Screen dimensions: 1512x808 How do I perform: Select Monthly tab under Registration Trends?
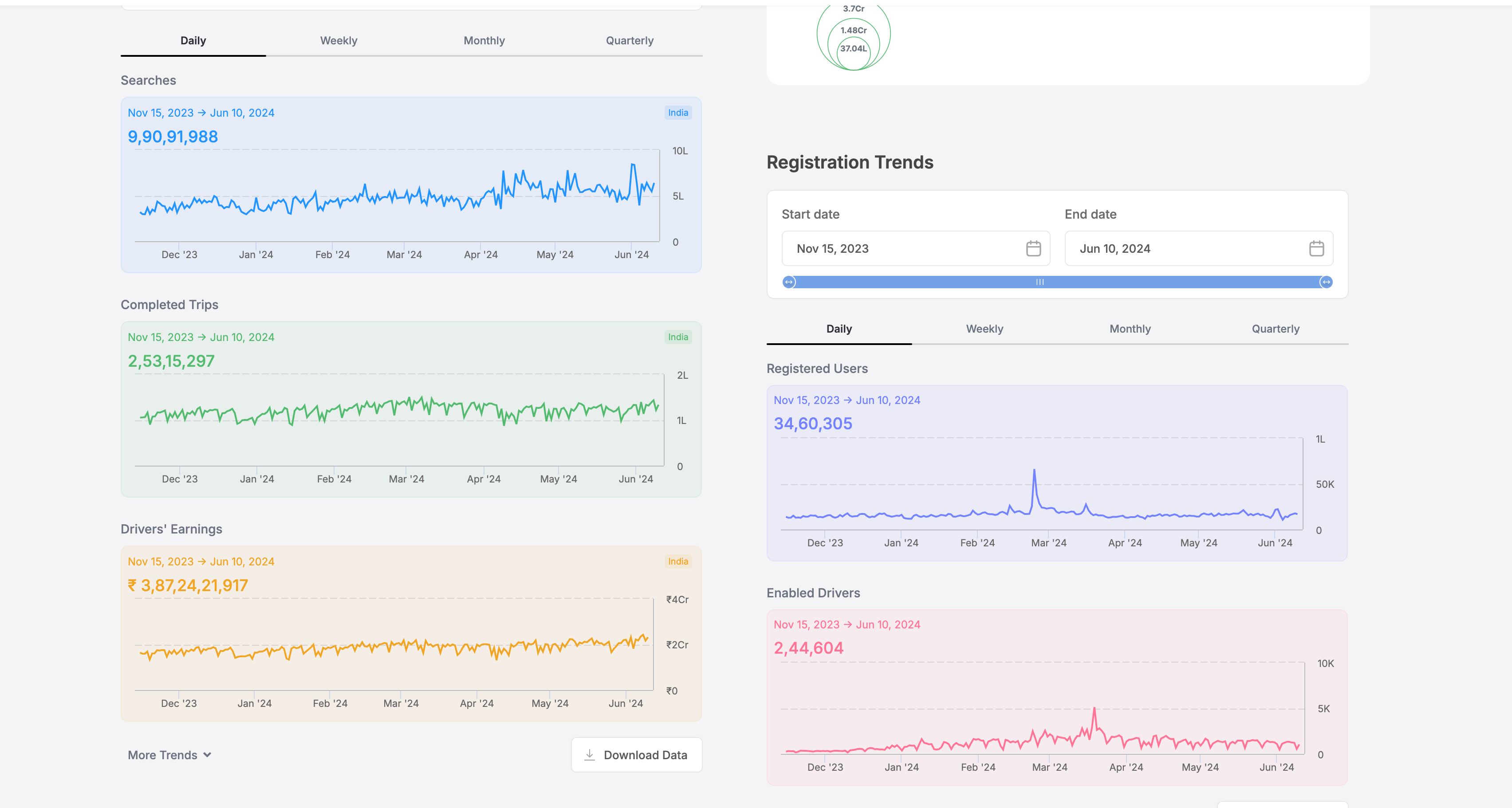1130,329
